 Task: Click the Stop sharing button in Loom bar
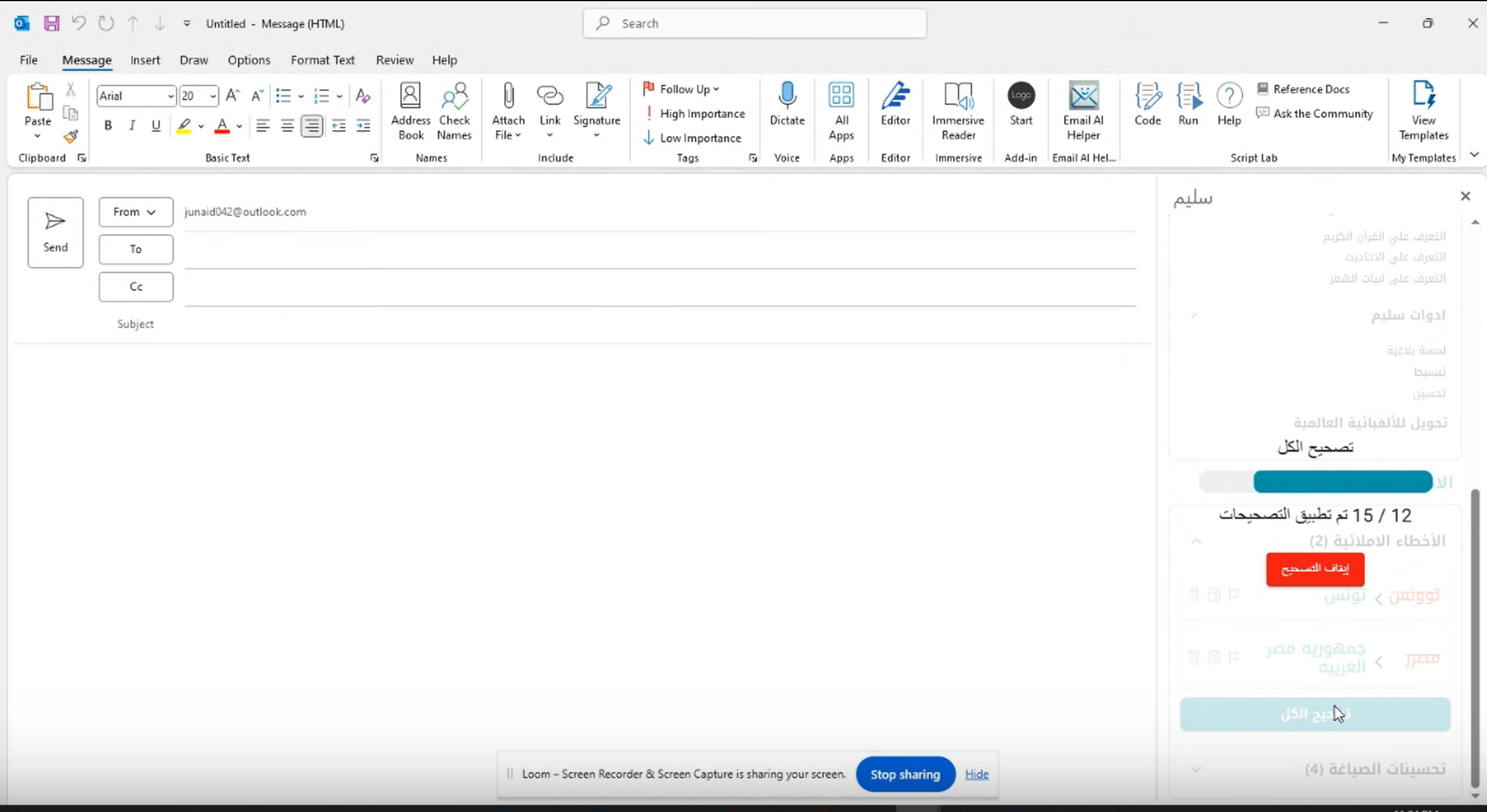click(x=905, y=774)
